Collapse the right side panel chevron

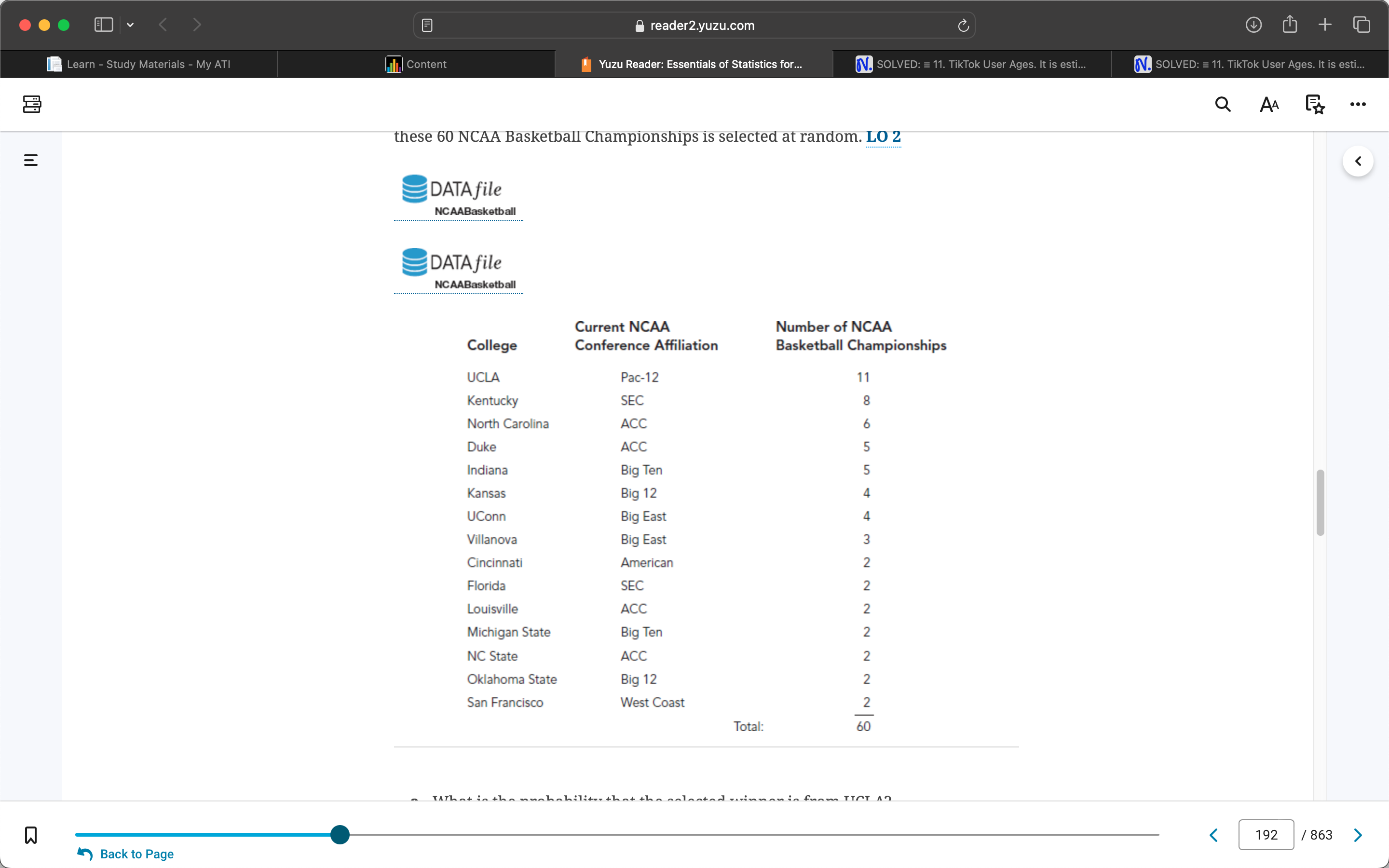coord(1358,162)
